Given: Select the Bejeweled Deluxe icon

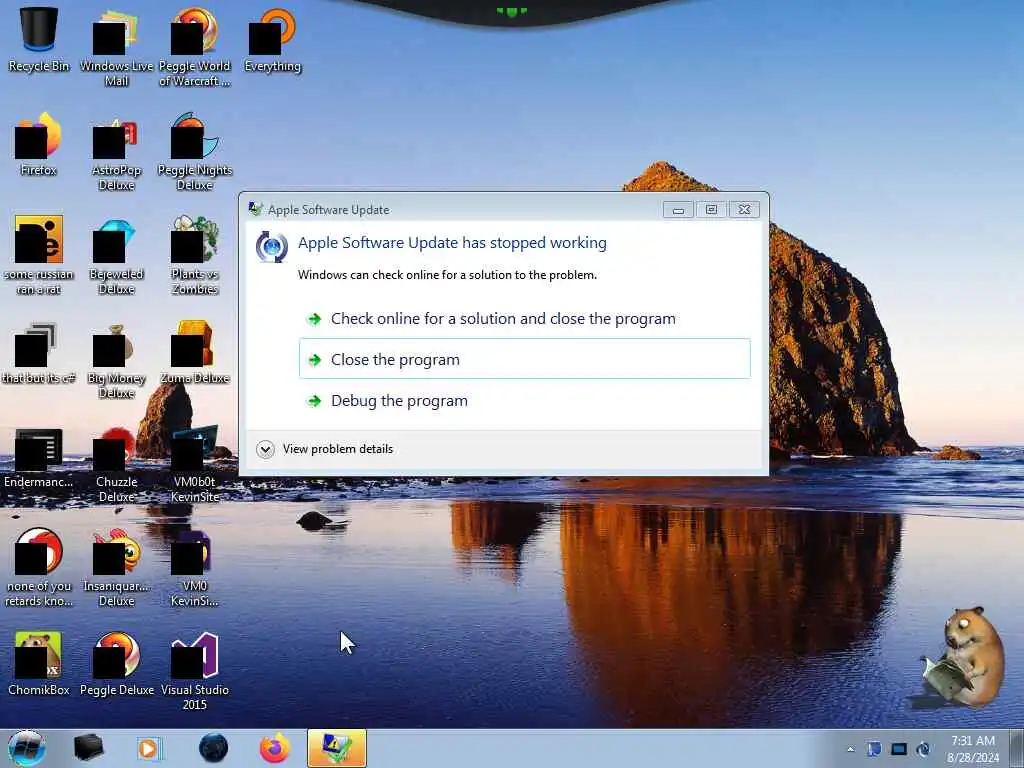Looking at the screenshot, I should click(116, 256).
